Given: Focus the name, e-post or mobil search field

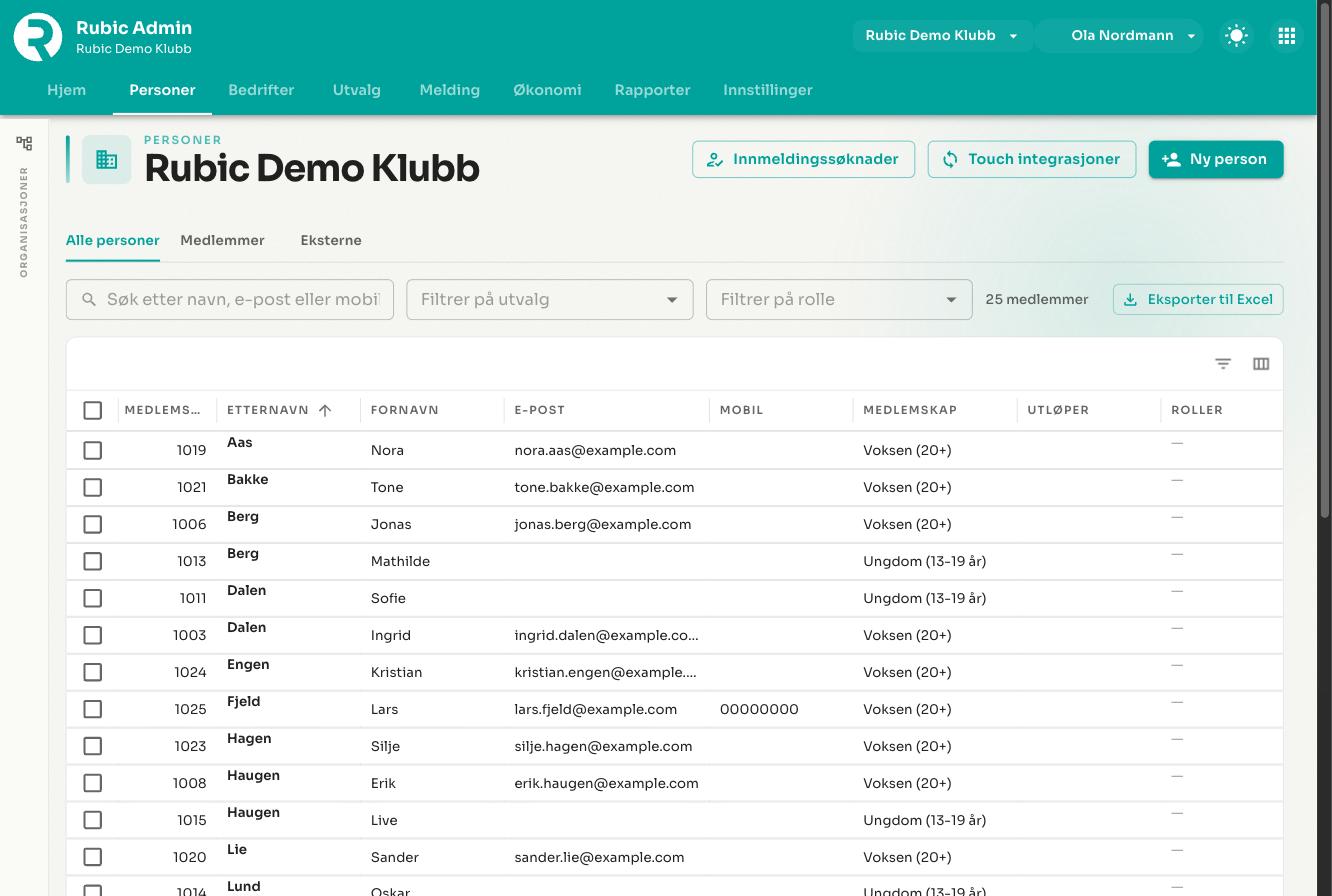Looking at the screenshot, I should coord(230,299).
